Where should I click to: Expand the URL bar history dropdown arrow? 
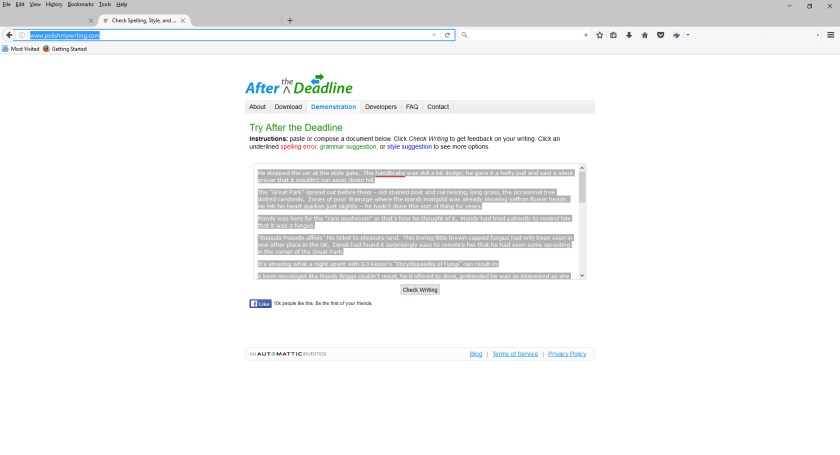coord(434,35)
